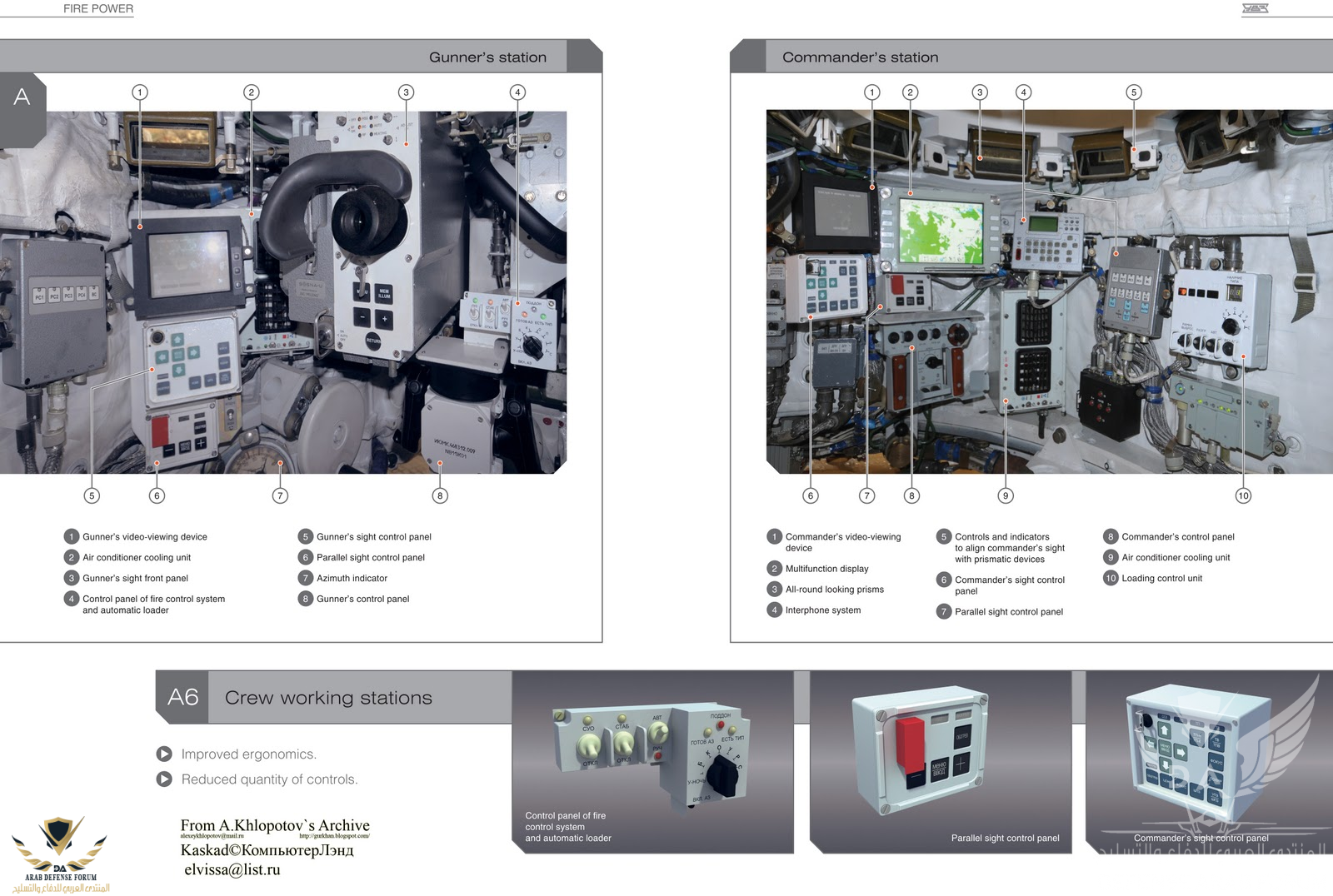Image resolution: width=1333 pixels, height=896 pixels.
Task: Click the "FIRE POWER" heading at top left
Action: [x=98, y=8]
